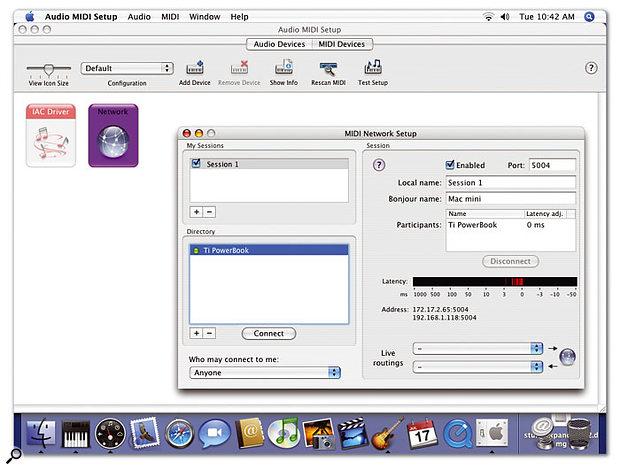Open Dashboard from the Dock
The height and width of the screenshot is (470, 620).
click(110, 434)
